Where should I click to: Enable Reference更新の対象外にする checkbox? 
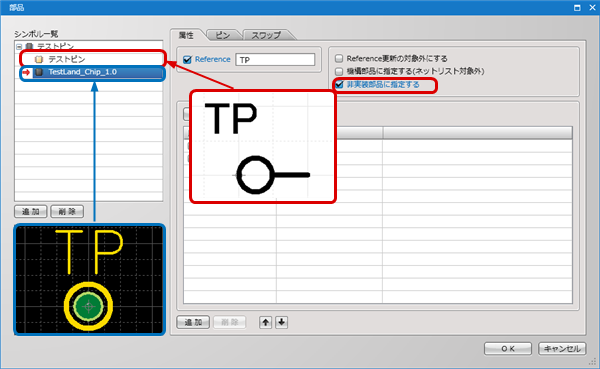coord(339,59)
